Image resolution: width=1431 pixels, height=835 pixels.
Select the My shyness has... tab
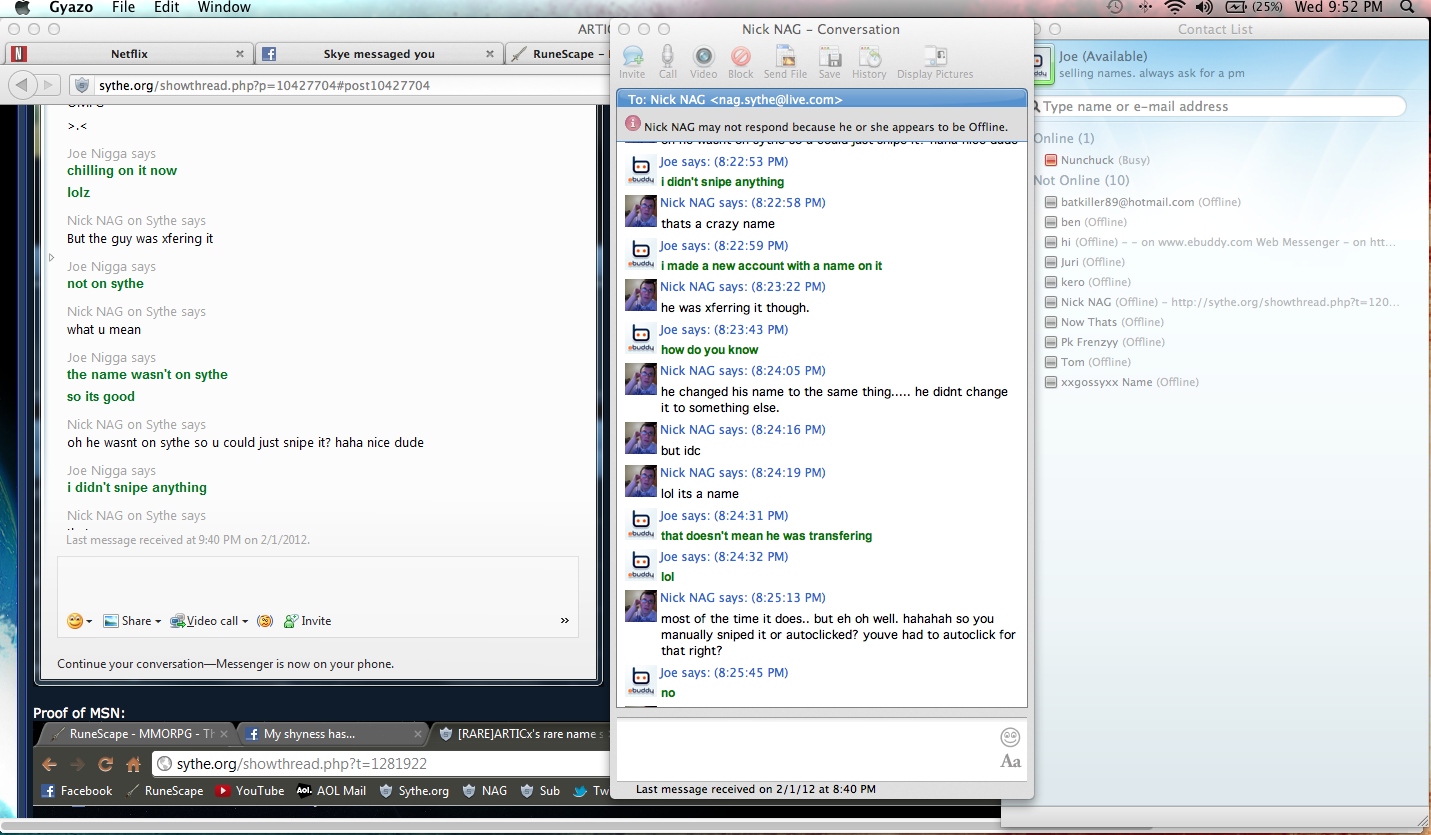(x=331, y=734)
